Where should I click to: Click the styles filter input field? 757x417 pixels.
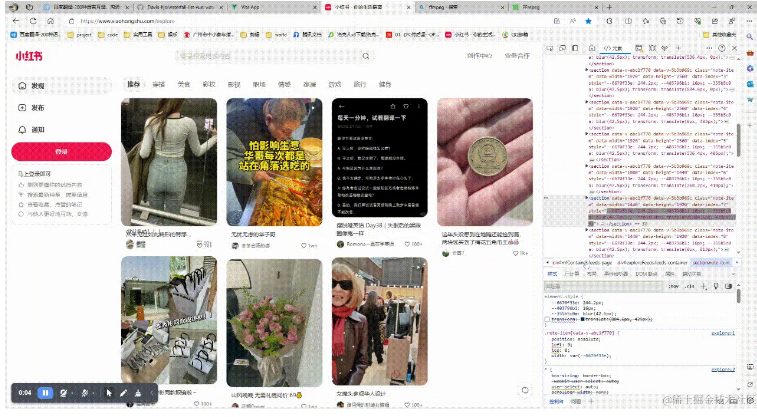[x=604, y=286]
